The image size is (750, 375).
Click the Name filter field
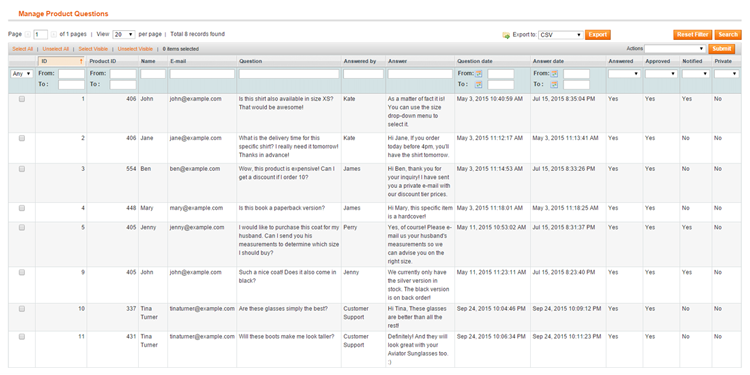[x=153, y=74]
